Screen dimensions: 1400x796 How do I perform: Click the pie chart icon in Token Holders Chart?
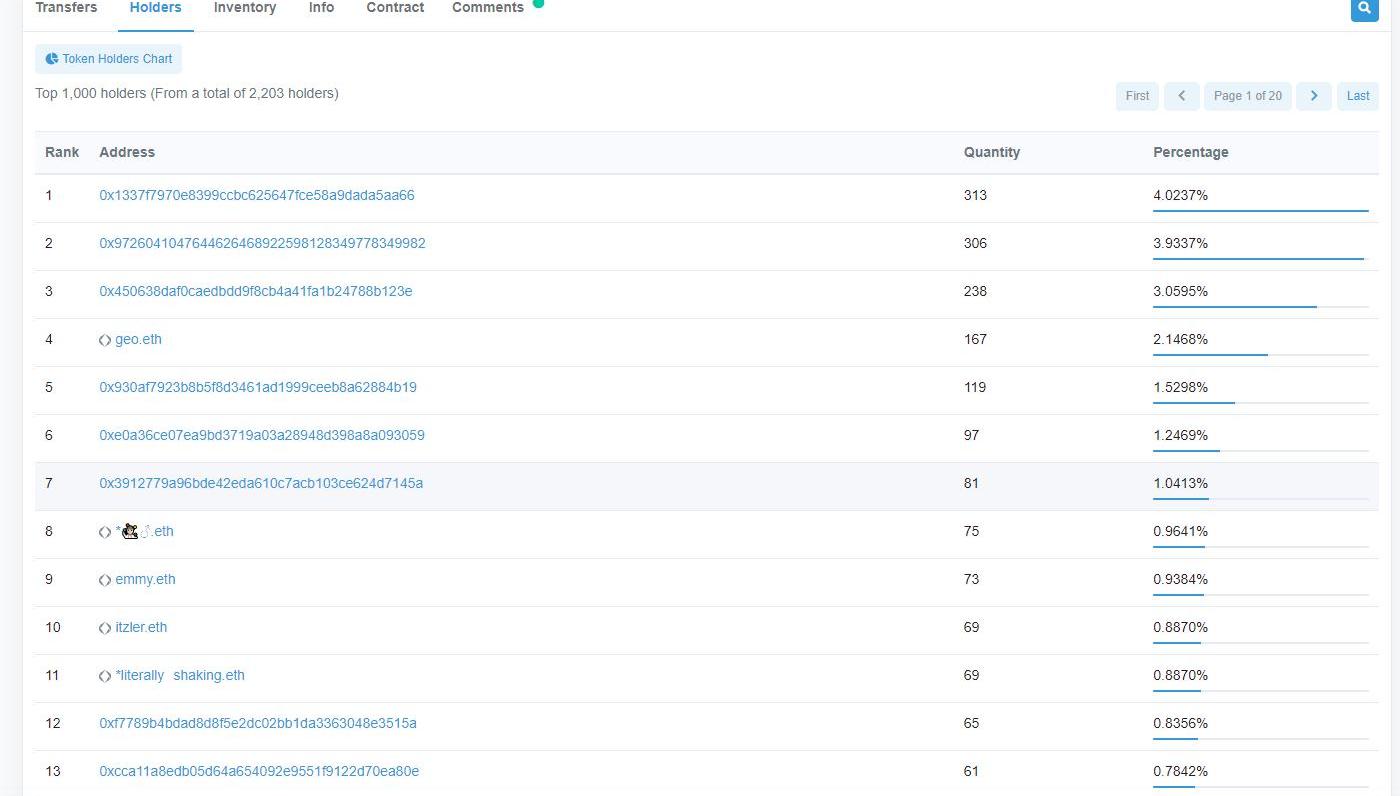[x=52, y=59]
